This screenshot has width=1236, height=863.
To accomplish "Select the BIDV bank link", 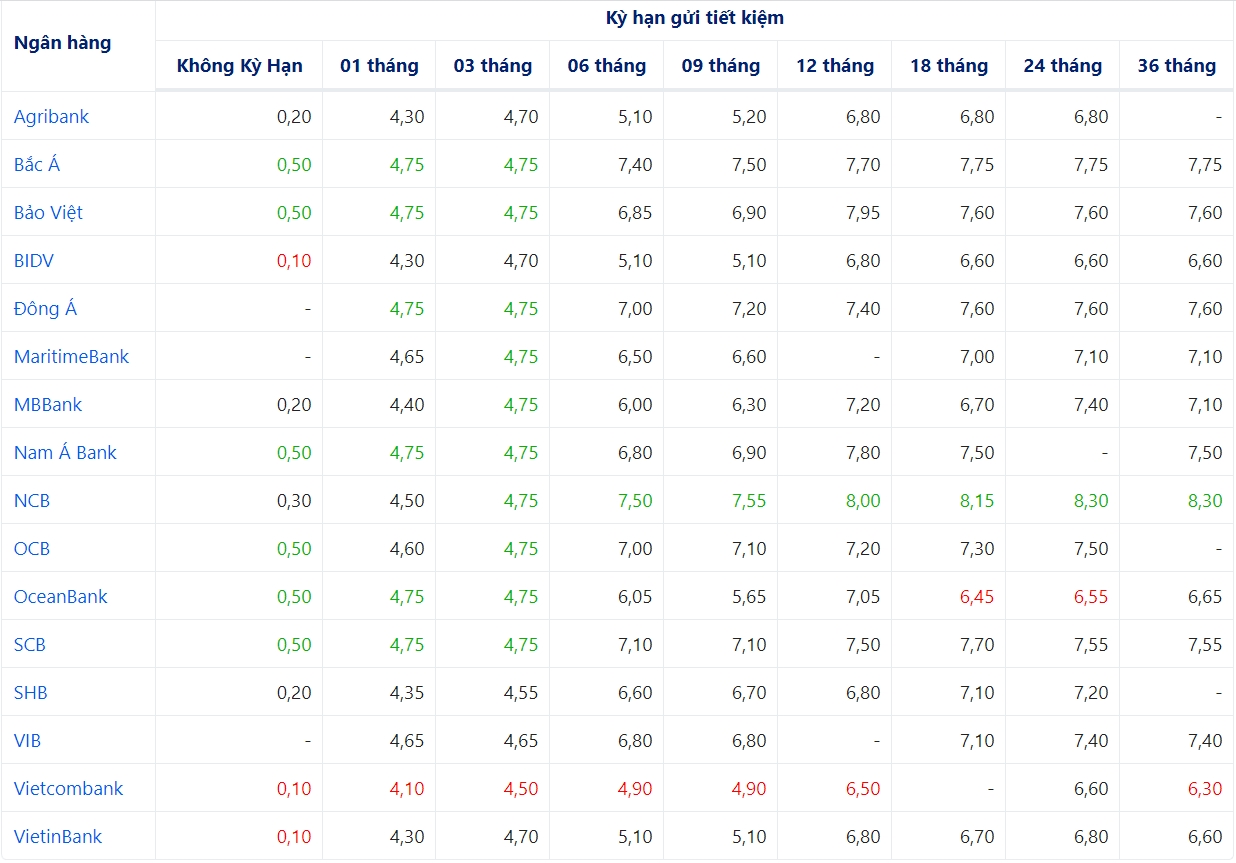I will point(34,261).
